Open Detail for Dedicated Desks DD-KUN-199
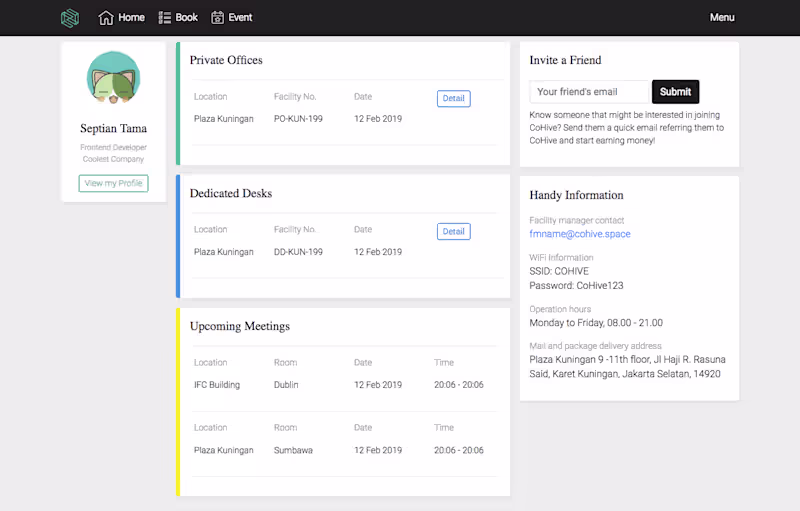 [x=453, y=231]
